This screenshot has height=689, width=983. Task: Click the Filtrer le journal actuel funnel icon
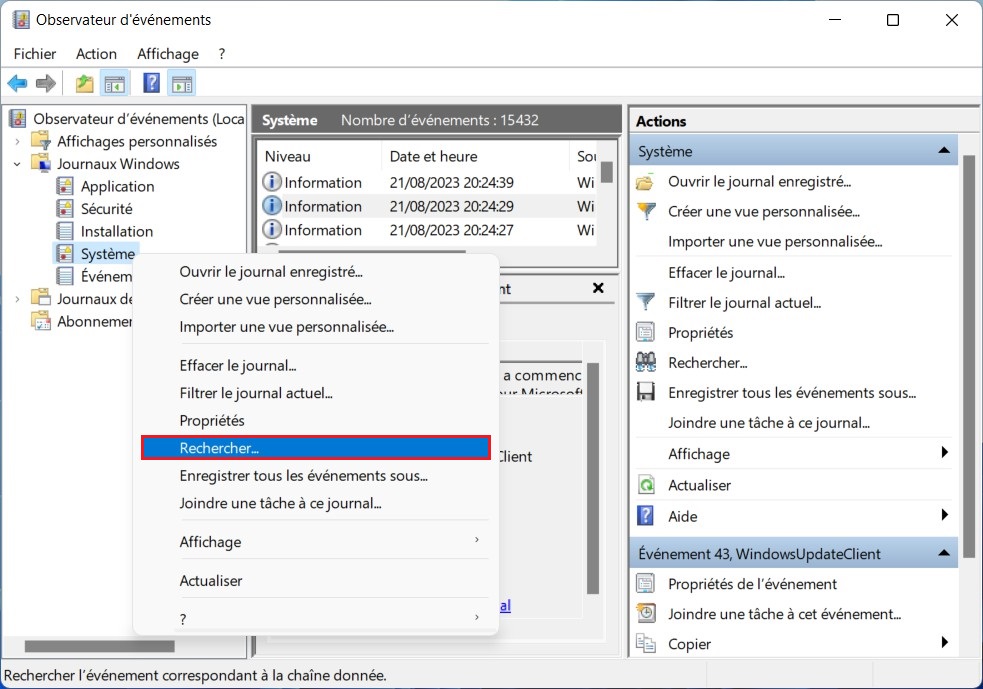tap(646, 302)
